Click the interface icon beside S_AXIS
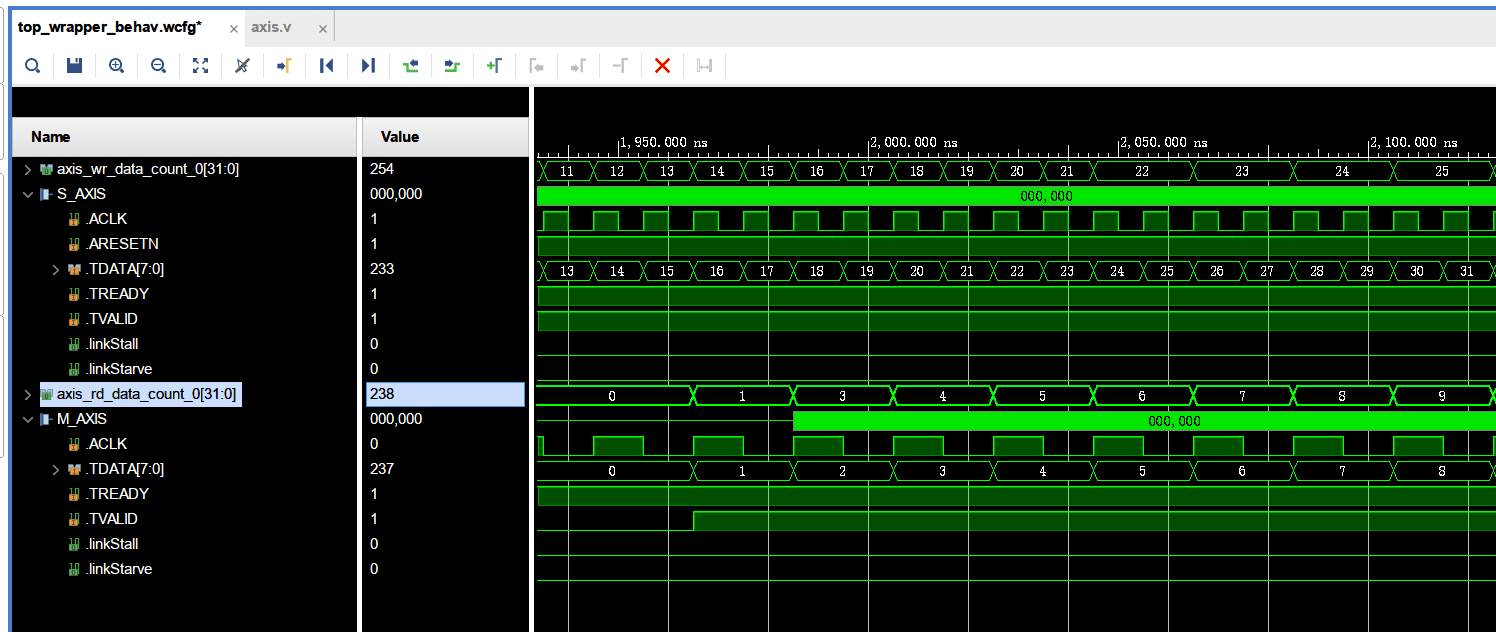This screenshot has width=1496, height=632. (46, 194)
